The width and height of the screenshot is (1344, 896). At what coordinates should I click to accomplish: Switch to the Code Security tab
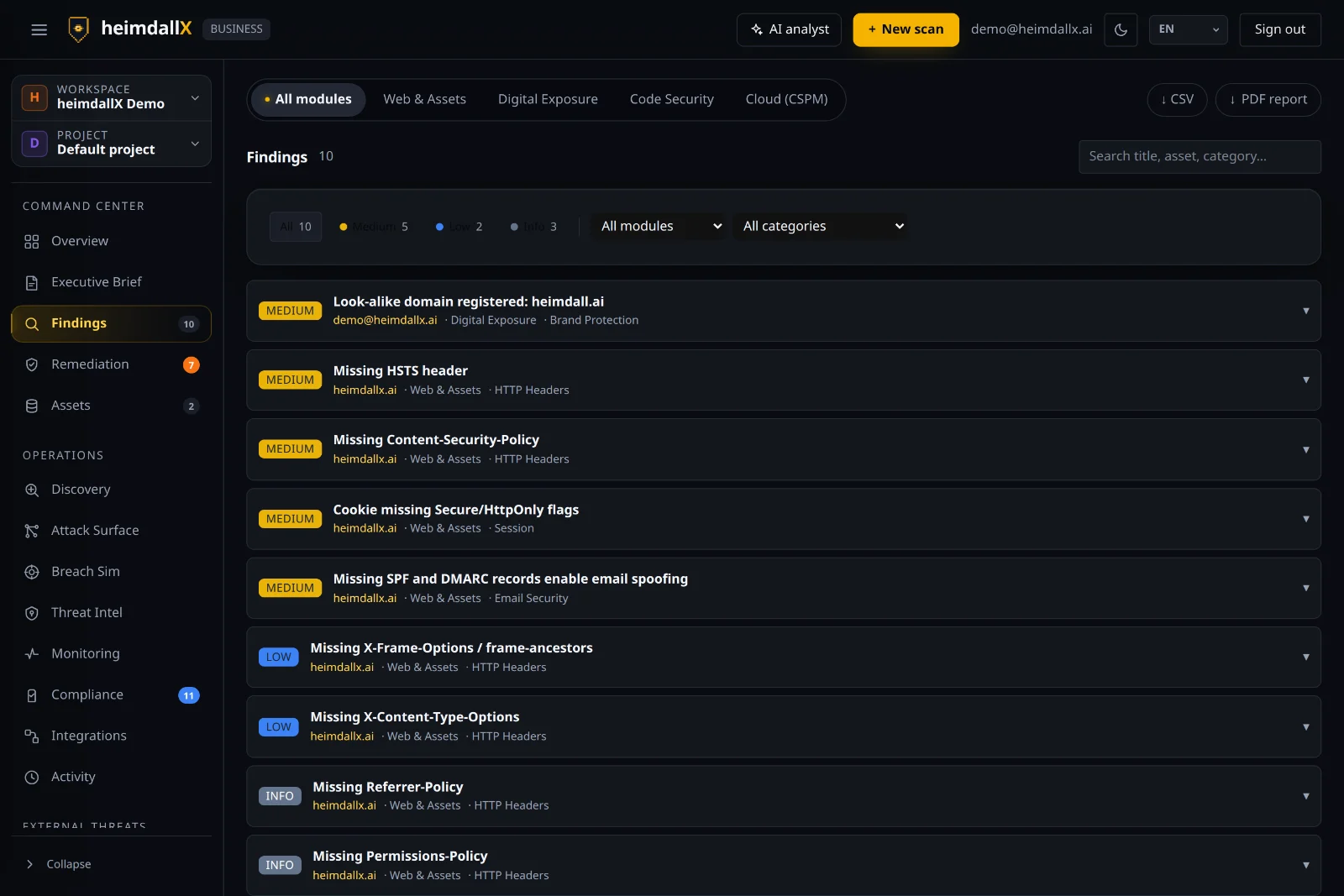[x=672, y=99]
